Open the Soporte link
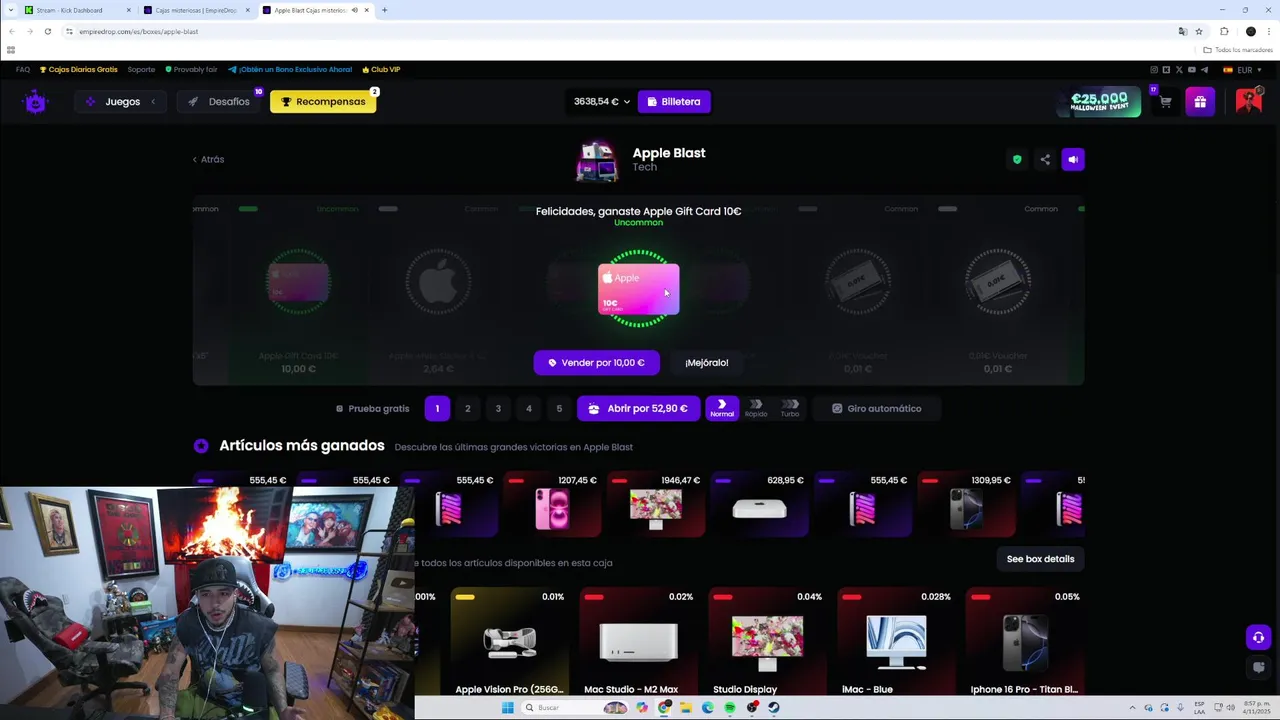Image resolution: width=1280 pixels, height=720 pixels. click(141, 69)
